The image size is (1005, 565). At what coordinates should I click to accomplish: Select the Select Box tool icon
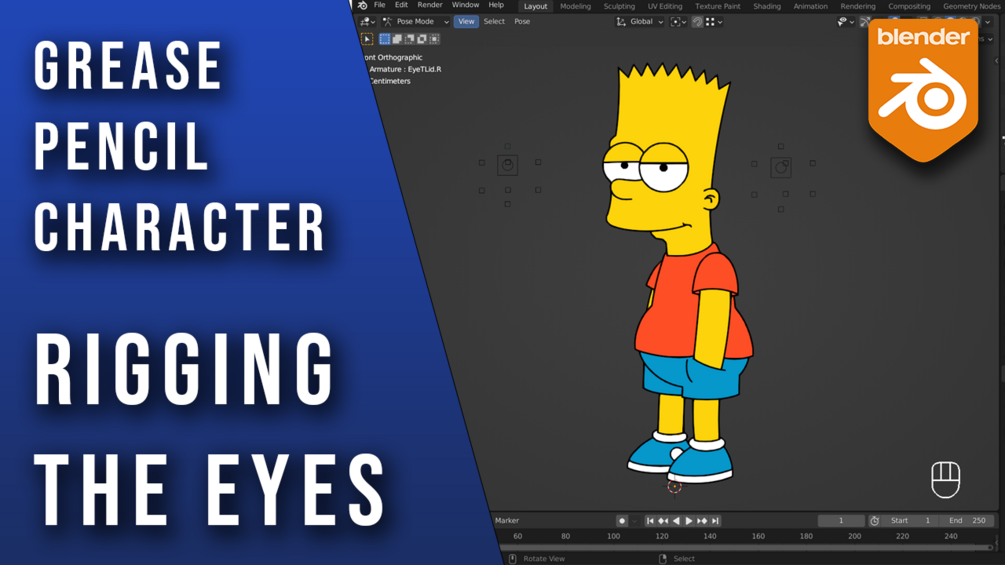coord(367,39)
